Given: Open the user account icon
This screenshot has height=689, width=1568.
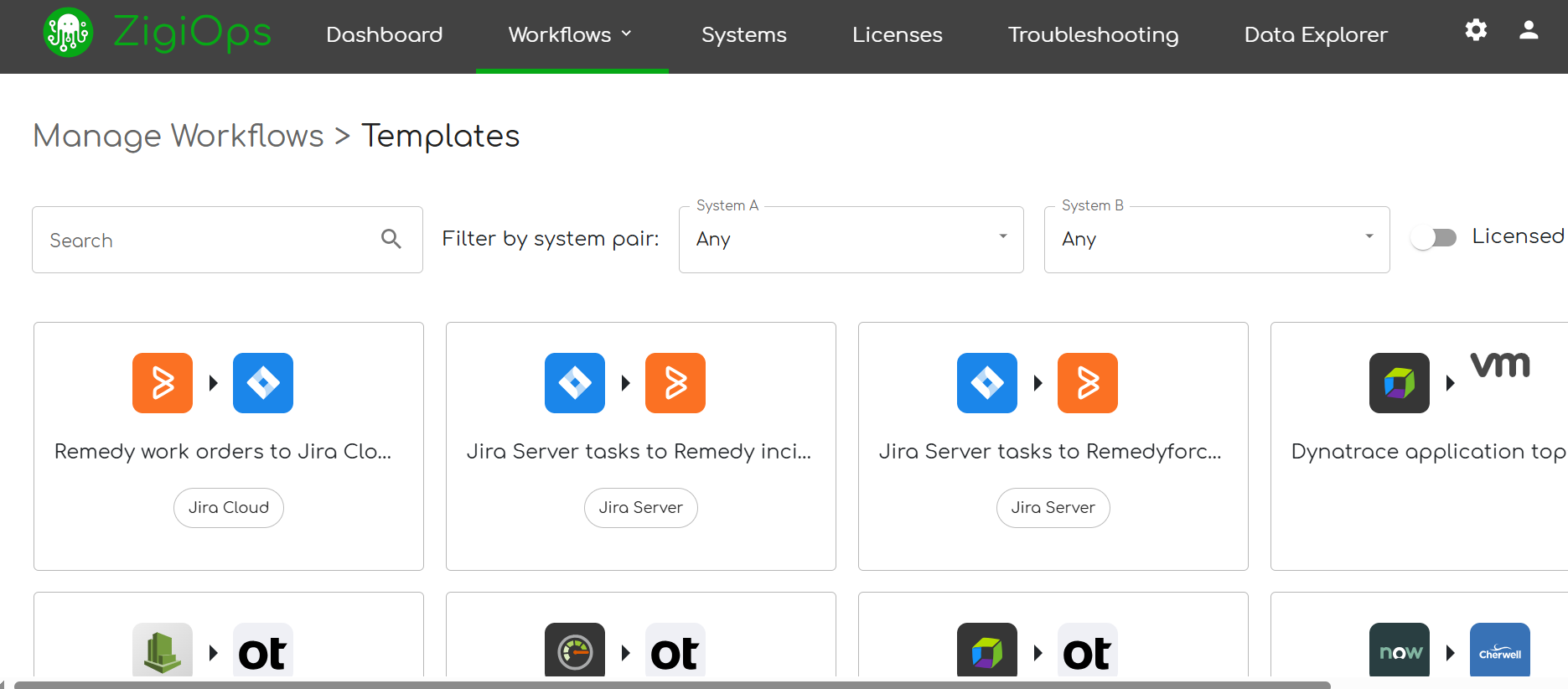Looking at the screenshot, I should [1529, 31].
